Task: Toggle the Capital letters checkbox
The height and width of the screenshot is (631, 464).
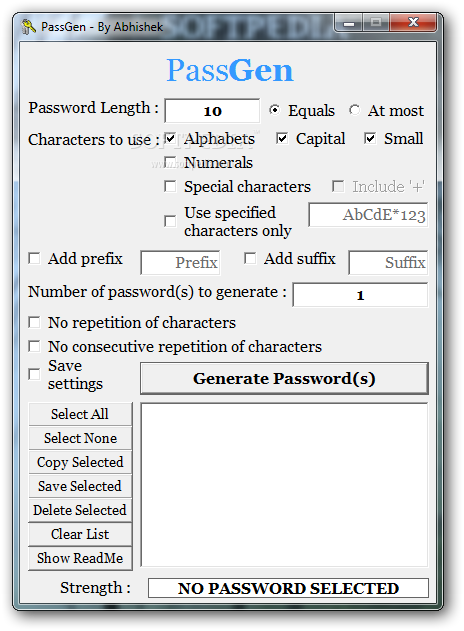Action: pos(282,139)
